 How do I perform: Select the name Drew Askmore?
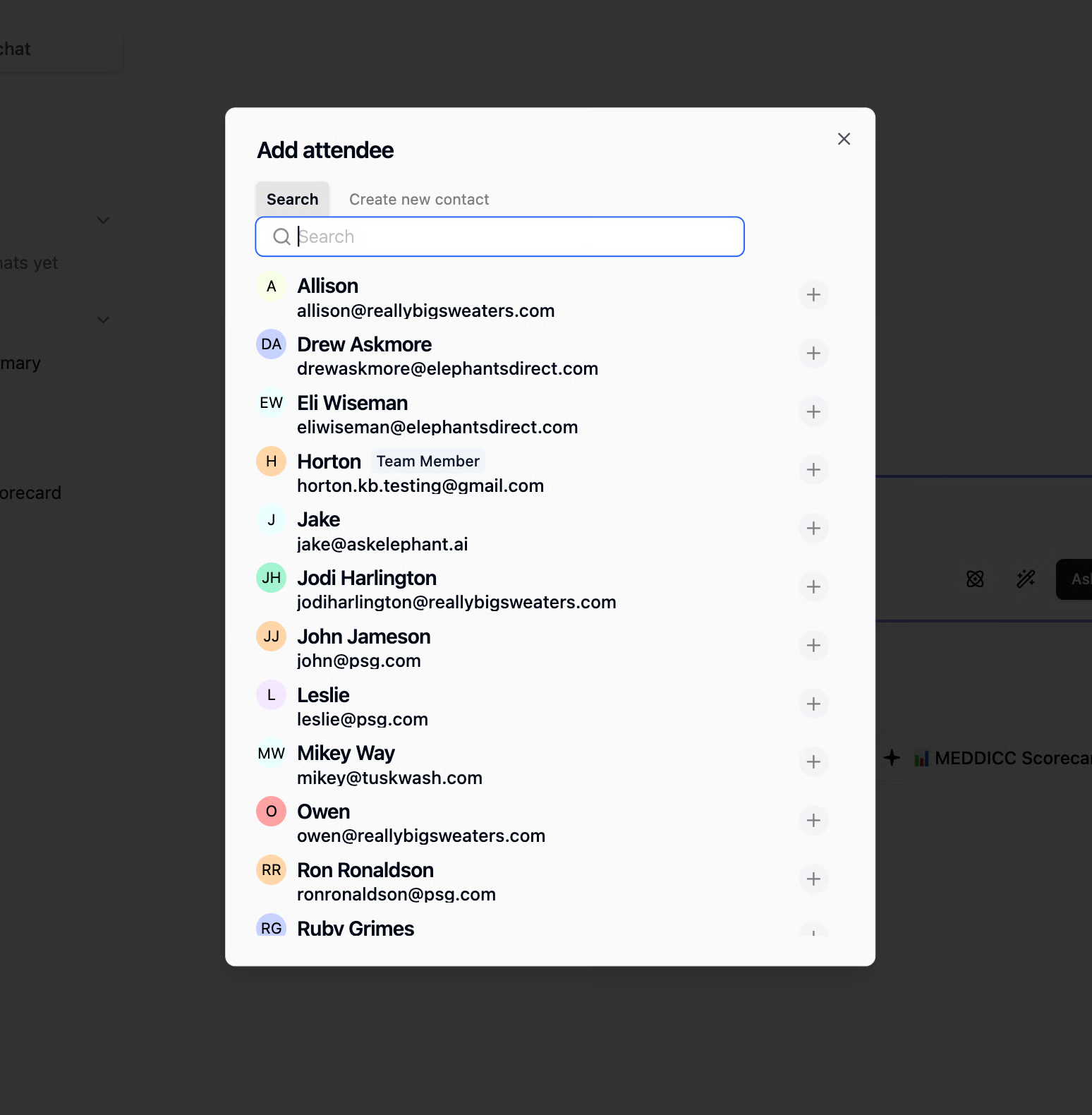(x=364, y=344)
